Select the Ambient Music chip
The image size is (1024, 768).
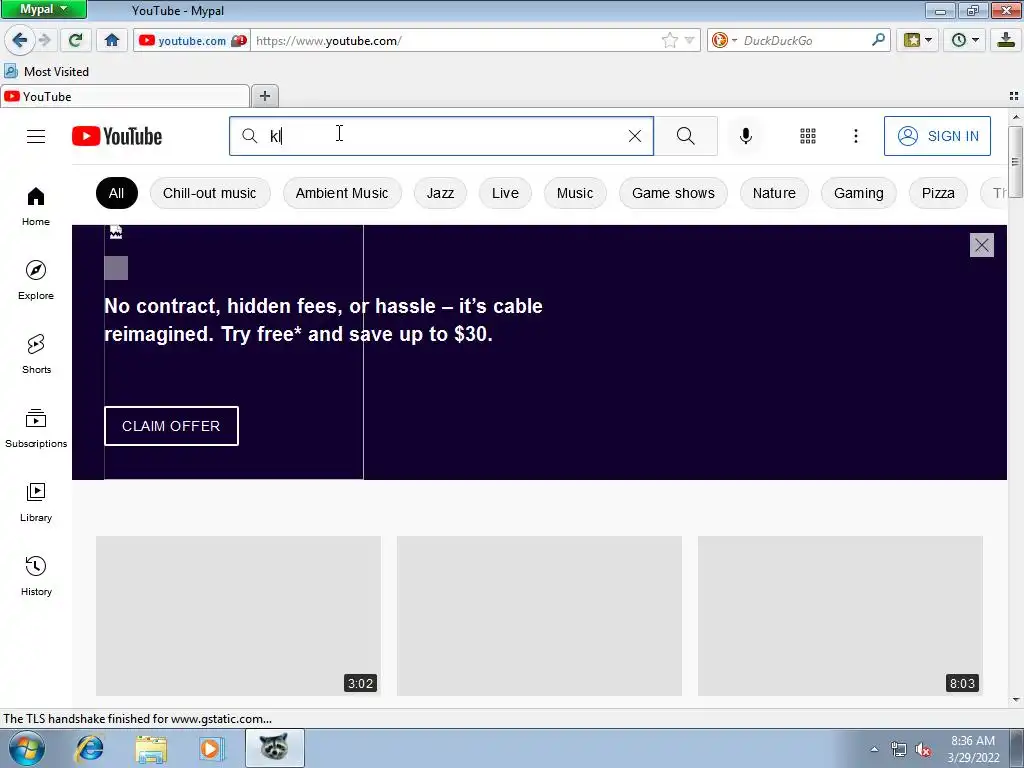[342, 193]
